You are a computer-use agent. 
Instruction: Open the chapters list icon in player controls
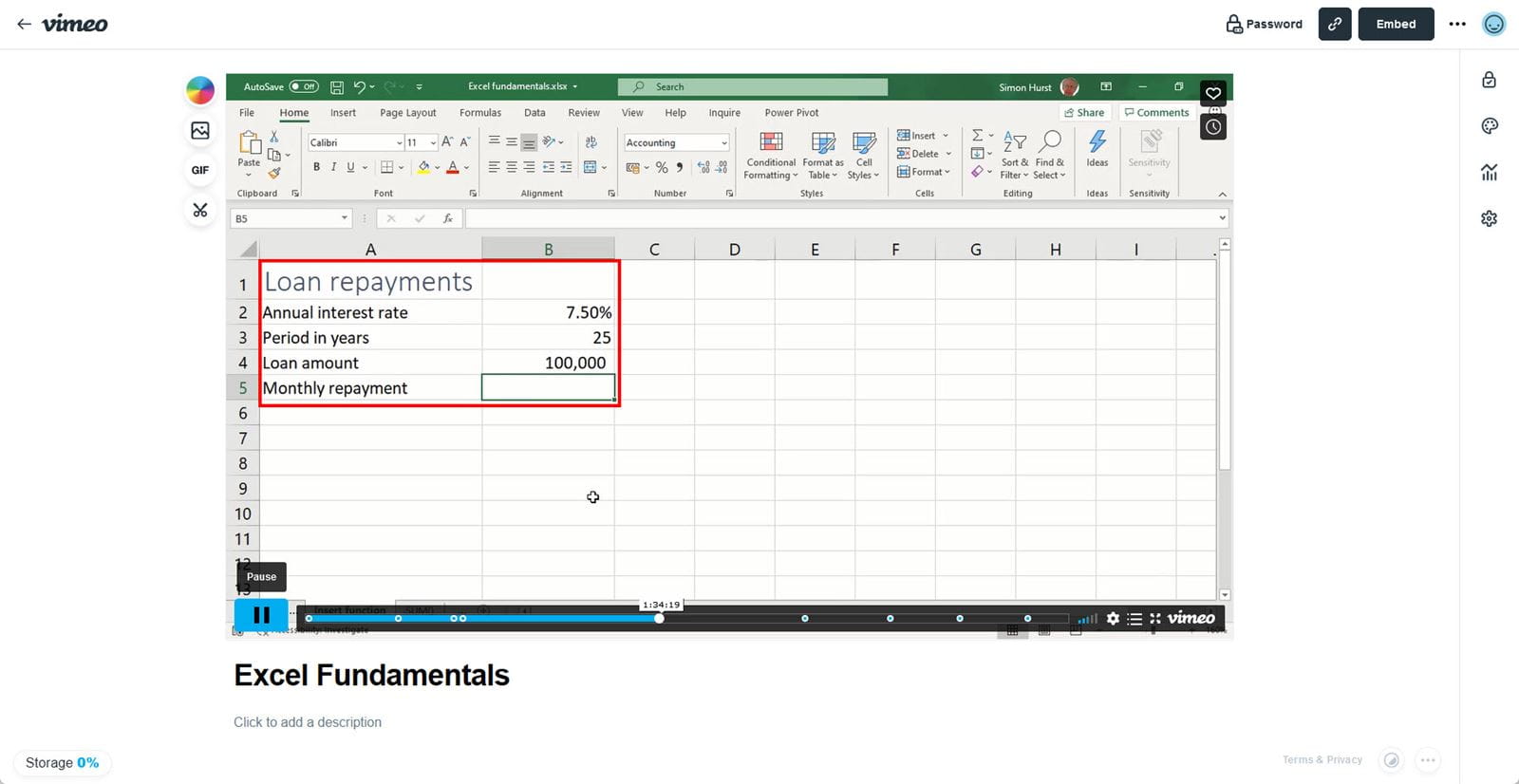click(1135, 618)
